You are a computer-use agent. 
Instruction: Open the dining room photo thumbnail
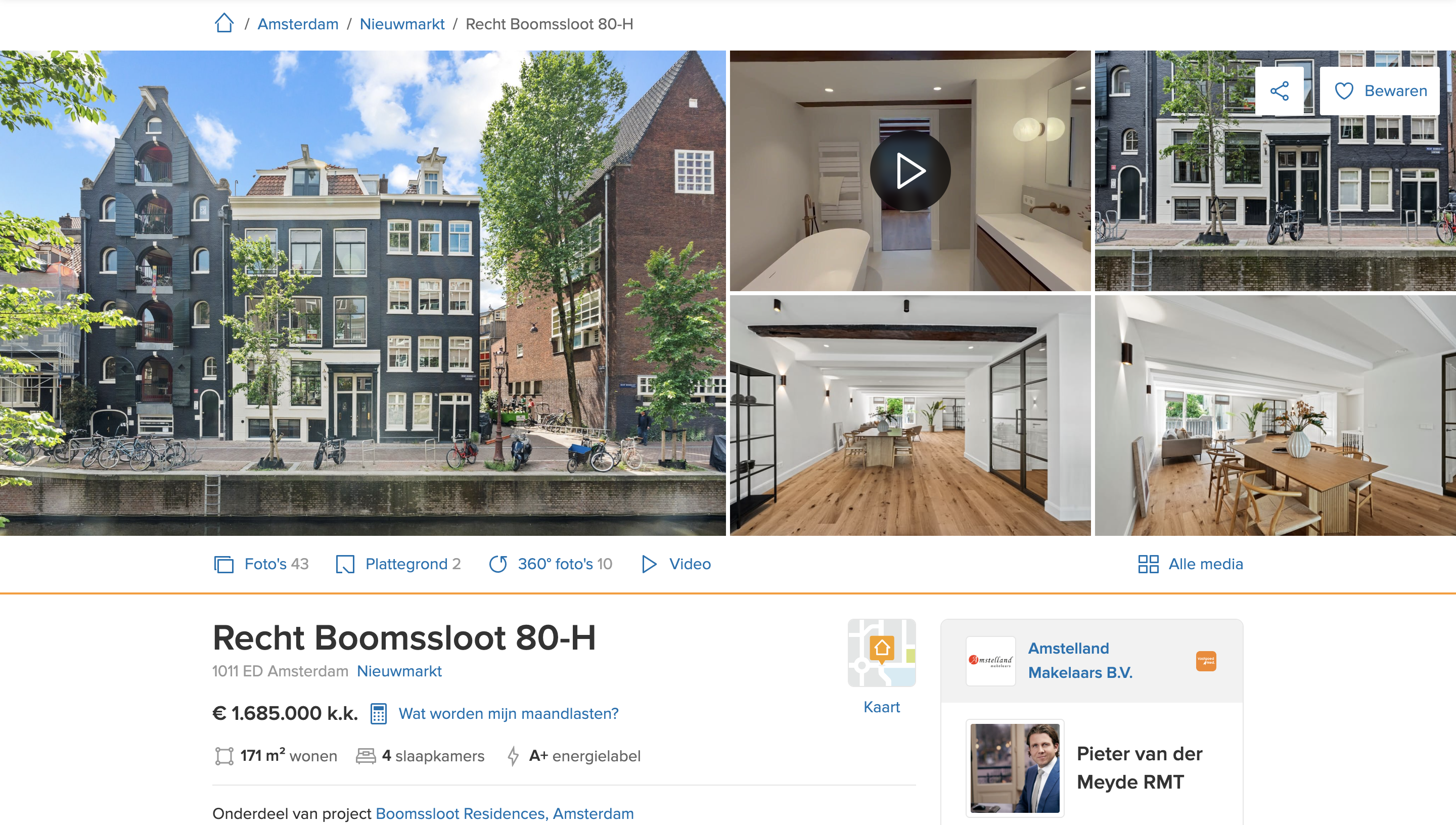1275,416
